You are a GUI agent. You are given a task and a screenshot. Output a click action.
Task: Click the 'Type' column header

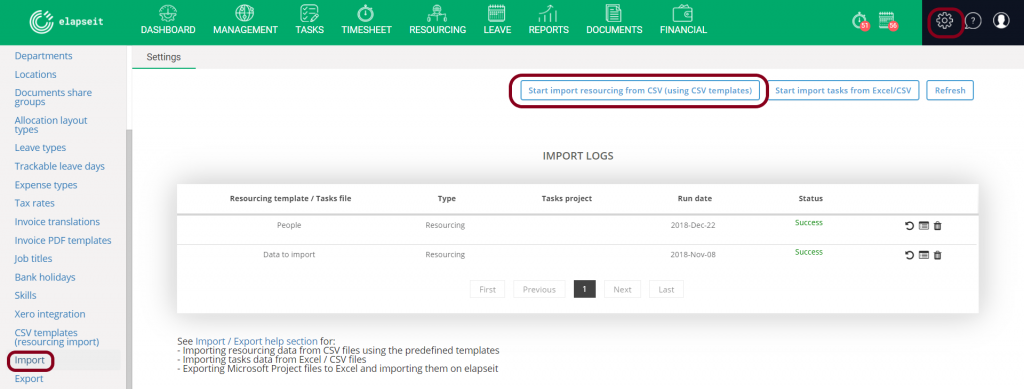coord(447,198)
